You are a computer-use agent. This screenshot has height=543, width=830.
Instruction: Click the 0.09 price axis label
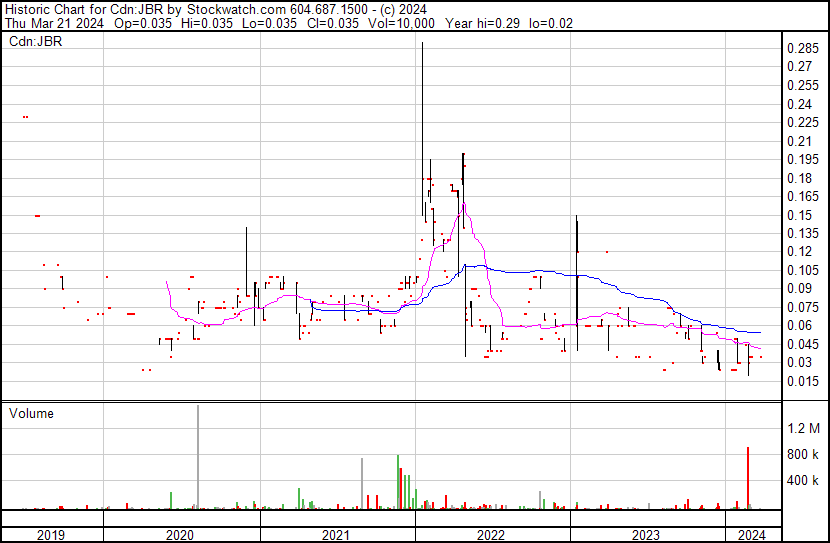799,288
